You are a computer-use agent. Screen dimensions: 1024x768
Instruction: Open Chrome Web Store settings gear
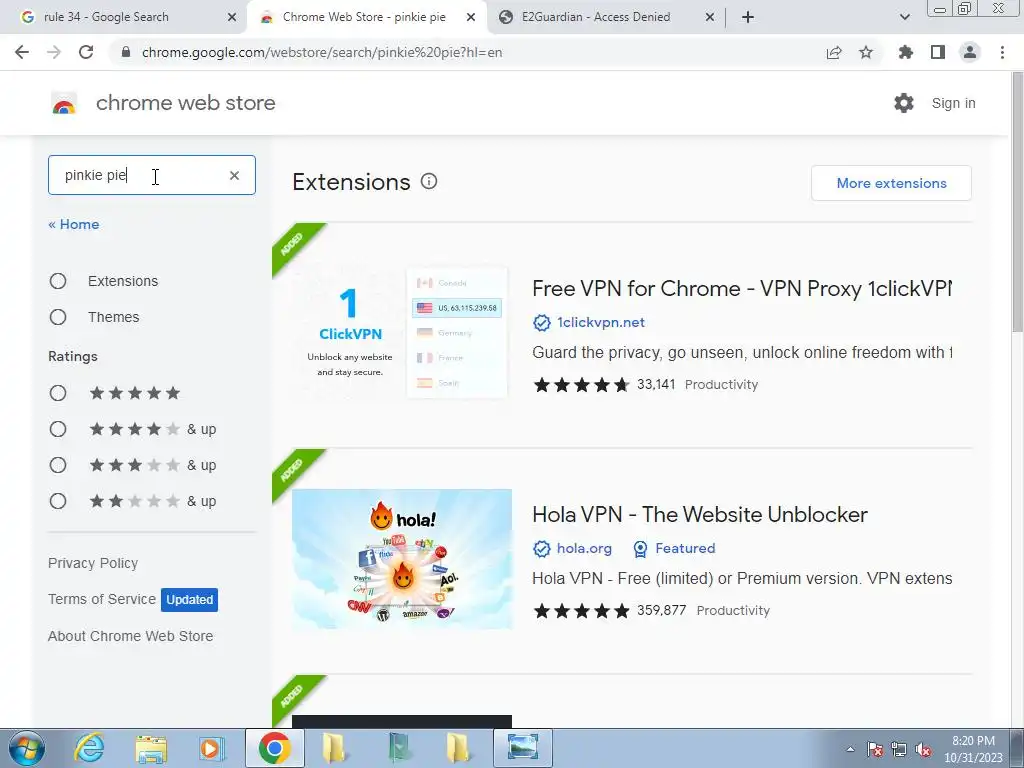[x=904, y=103]
